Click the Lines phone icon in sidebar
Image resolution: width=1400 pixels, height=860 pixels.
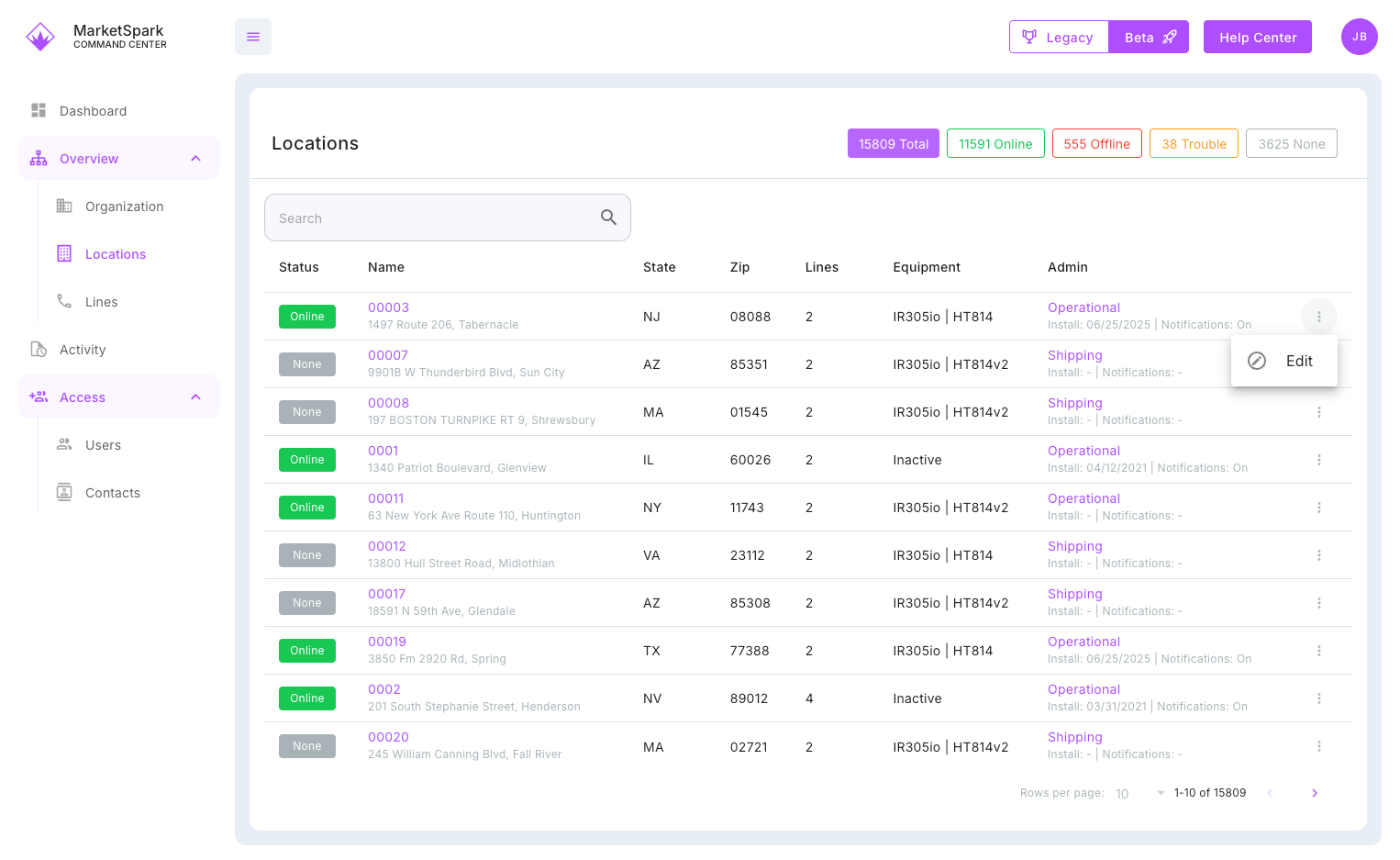[64, 301]
